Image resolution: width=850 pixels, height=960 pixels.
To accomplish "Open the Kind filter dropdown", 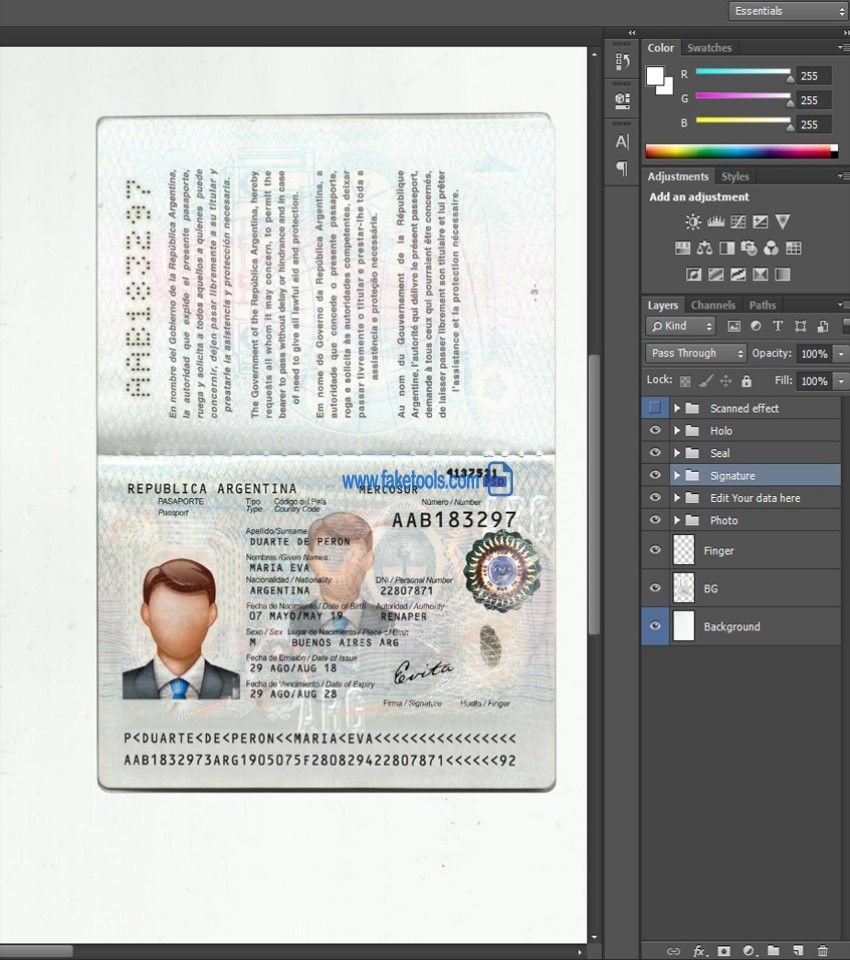I will [681, 326].
